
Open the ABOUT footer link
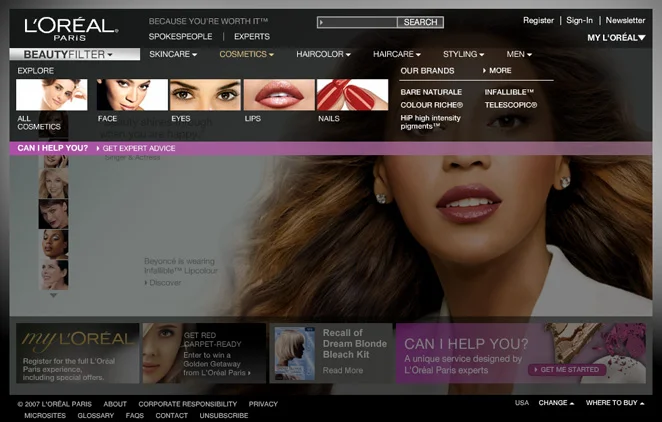(x=115, y=404)
